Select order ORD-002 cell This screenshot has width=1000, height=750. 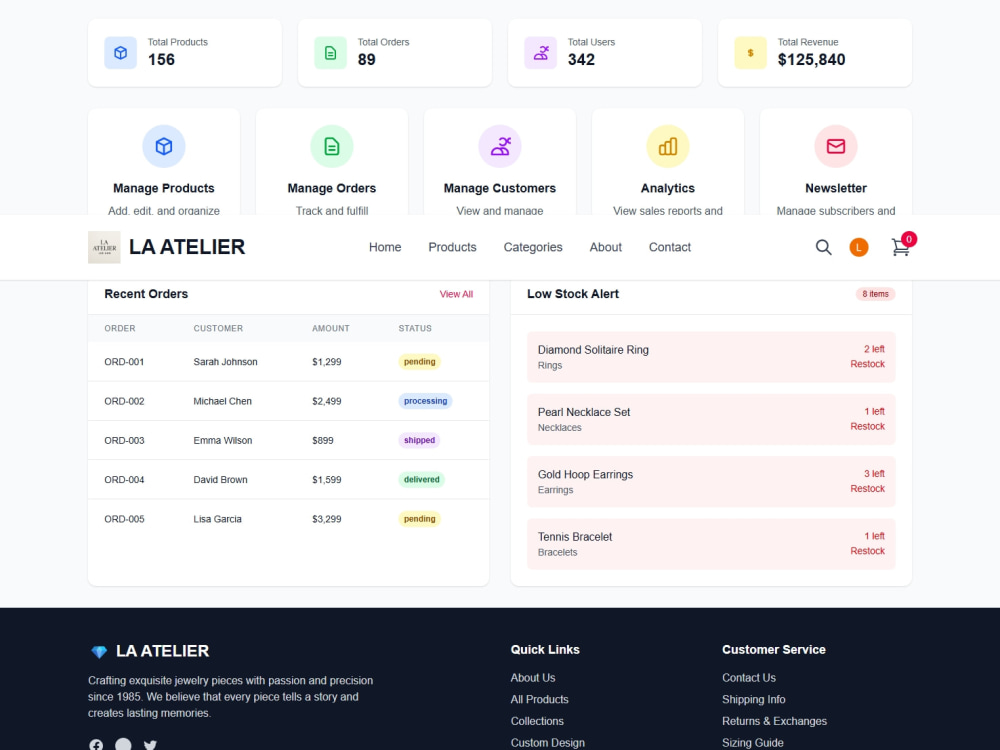point(124,401)
